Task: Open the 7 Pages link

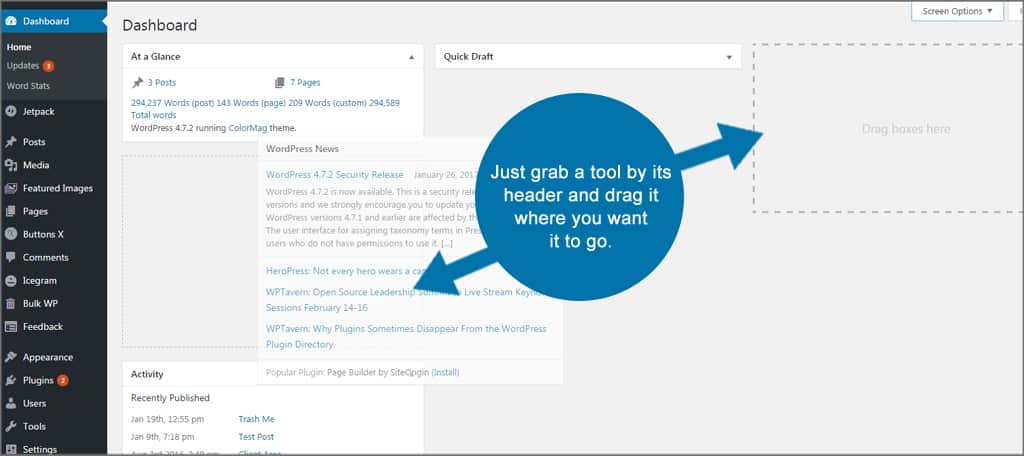Action: tap(305, 83)
